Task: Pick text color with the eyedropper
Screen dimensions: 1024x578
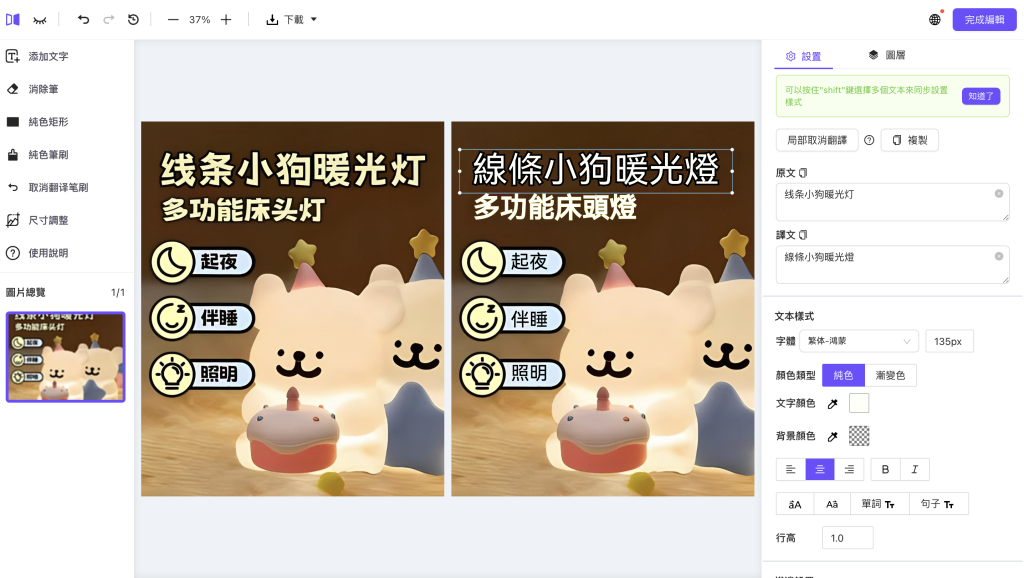Action: pyautogui.click(x=833, y=404)
